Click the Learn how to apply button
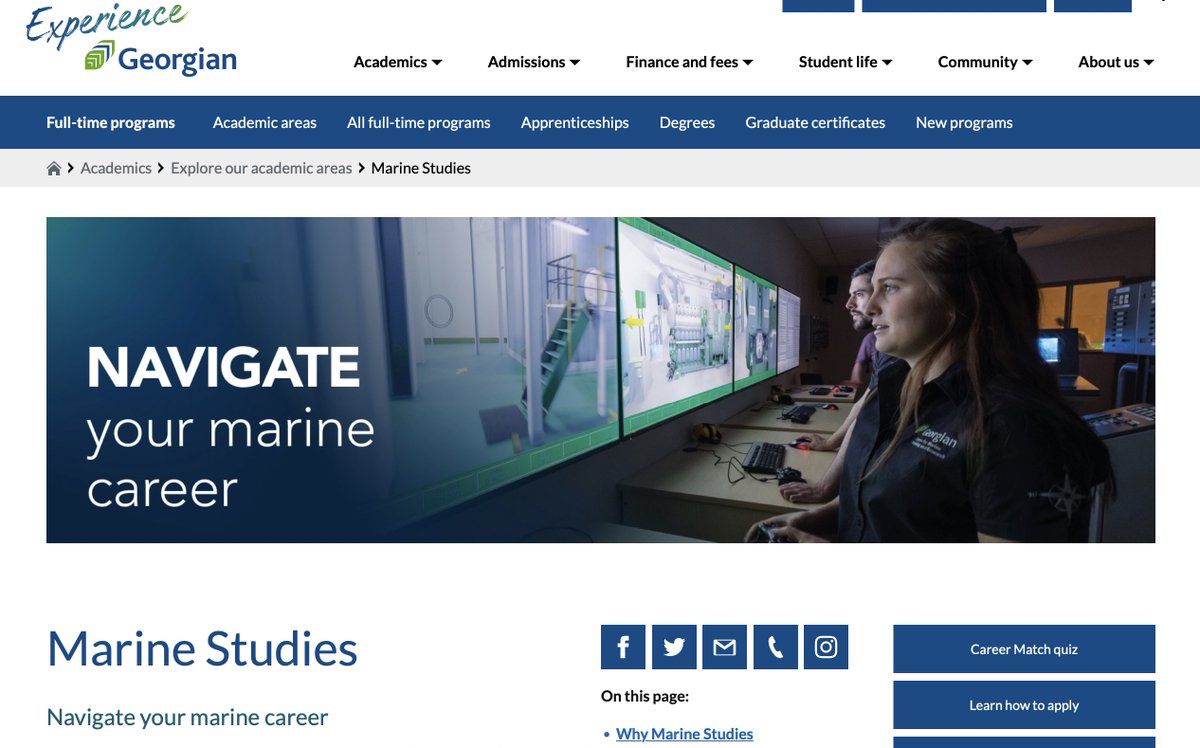The height and width of the screenshot is (748, 1200). [1024, 705]
